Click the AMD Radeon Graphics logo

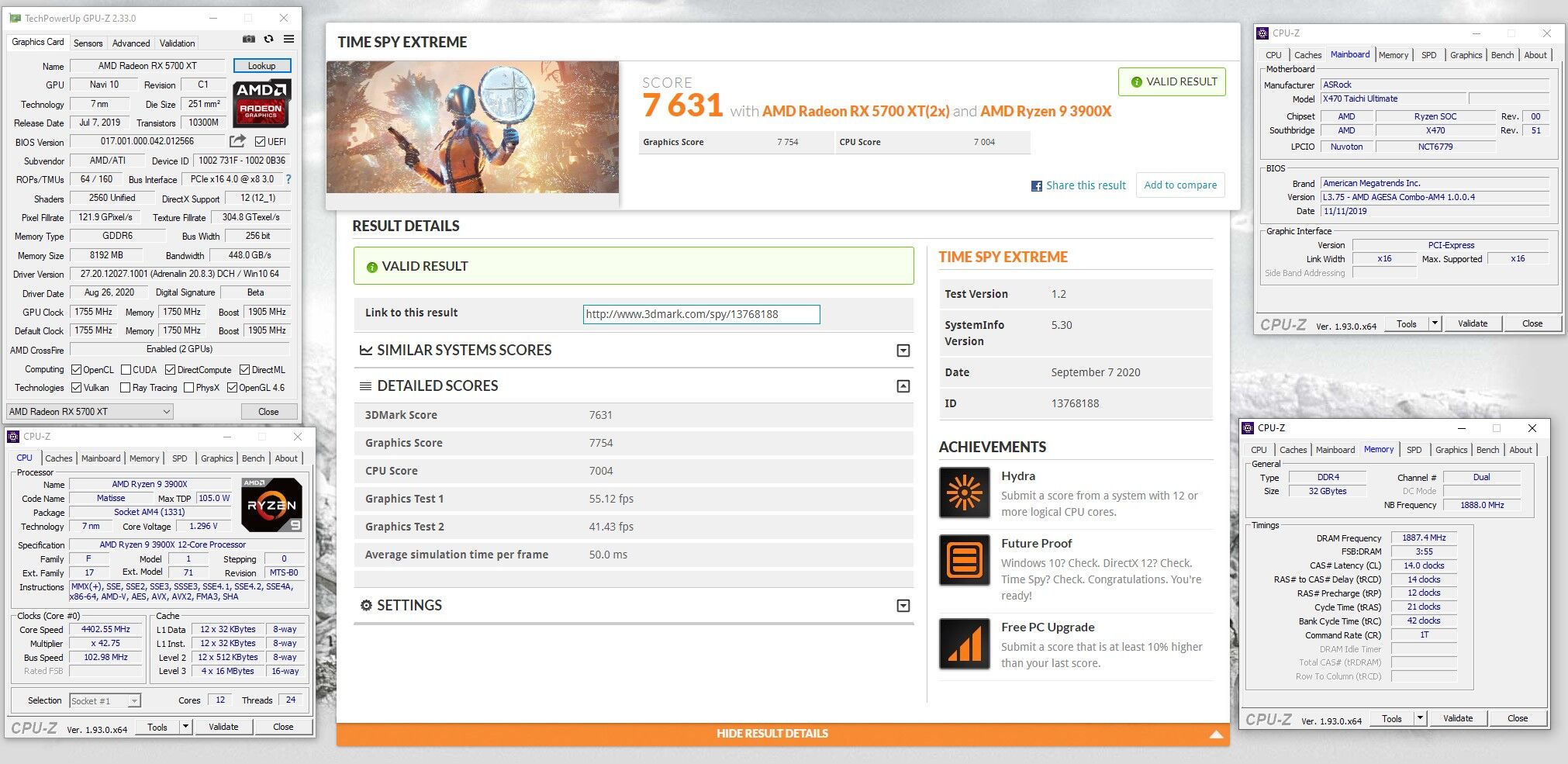pos(262,103)
